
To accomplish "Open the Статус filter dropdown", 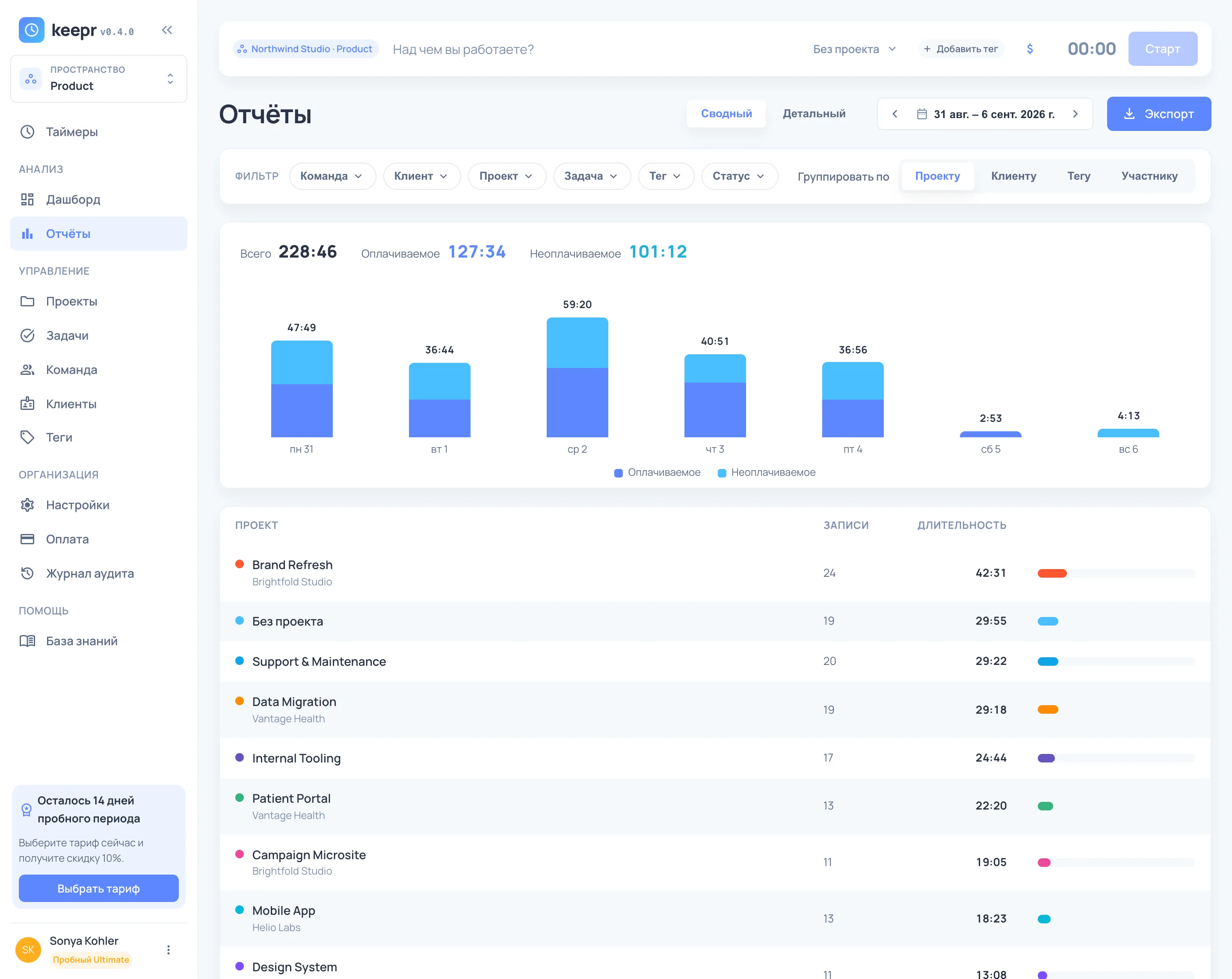I will pyautogui.click(x=739, y=176).
